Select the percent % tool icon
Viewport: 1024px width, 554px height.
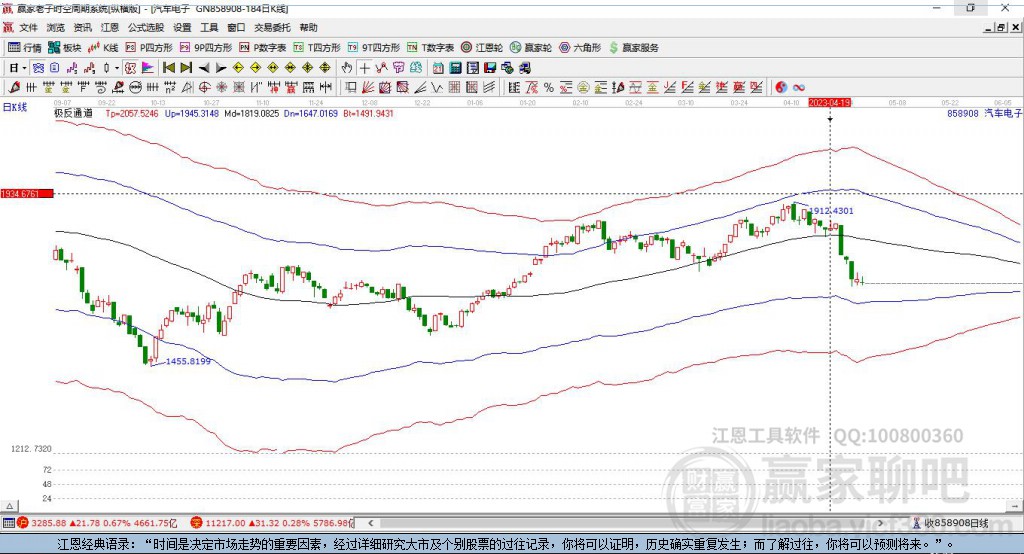tap(549, 88)
